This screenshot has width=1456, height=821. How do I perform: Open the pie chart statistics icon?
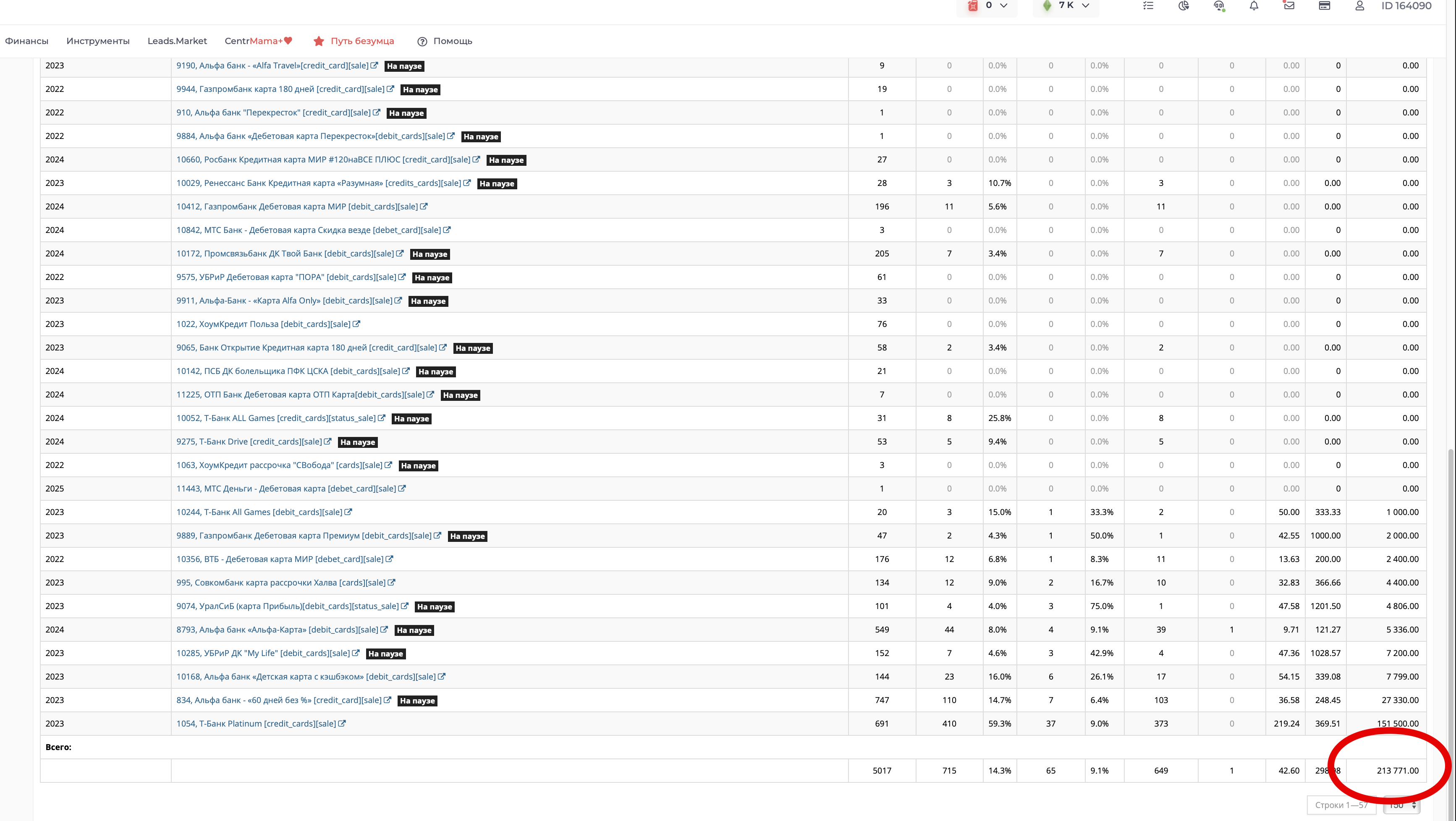[1184, 5]
